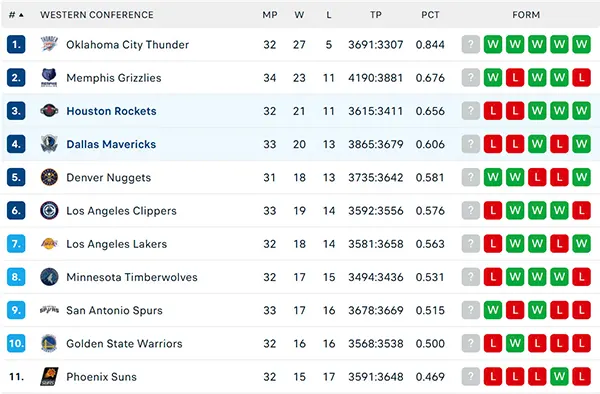This screenshot has height=394, width=600.
Task: Click the Dallas Mavericks team logo
Action: pos(49,144)
